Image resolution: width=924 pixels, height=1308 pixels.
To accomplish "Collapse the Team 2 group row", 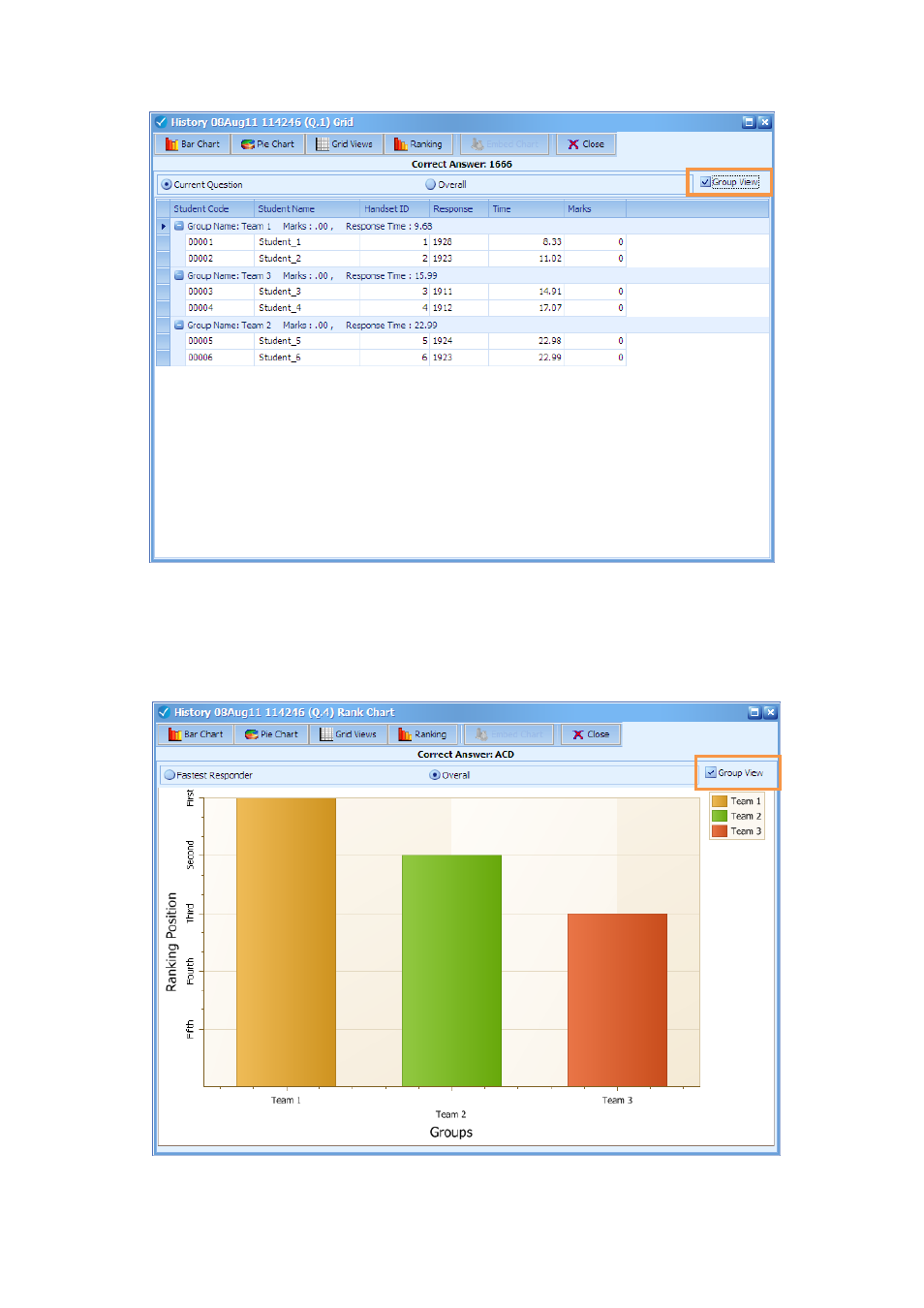I will coord(179,326).
